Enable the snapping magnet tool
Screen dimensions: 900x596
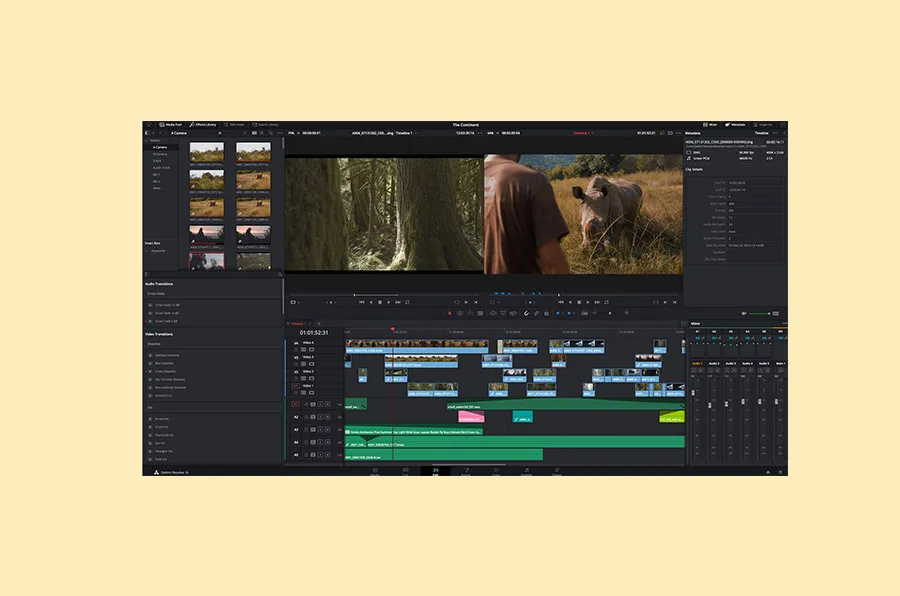coord(525,313)
